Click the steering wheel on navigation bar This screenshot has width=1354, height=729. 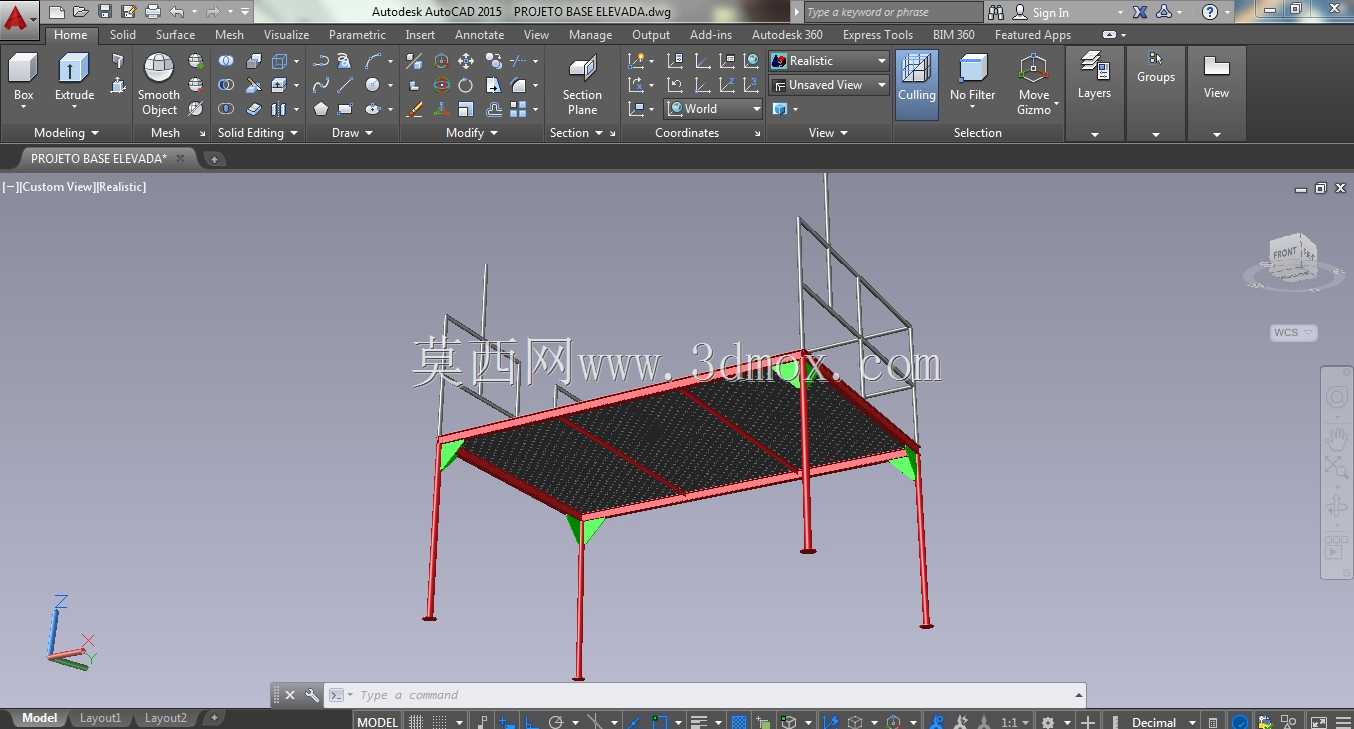point(1336,398)
